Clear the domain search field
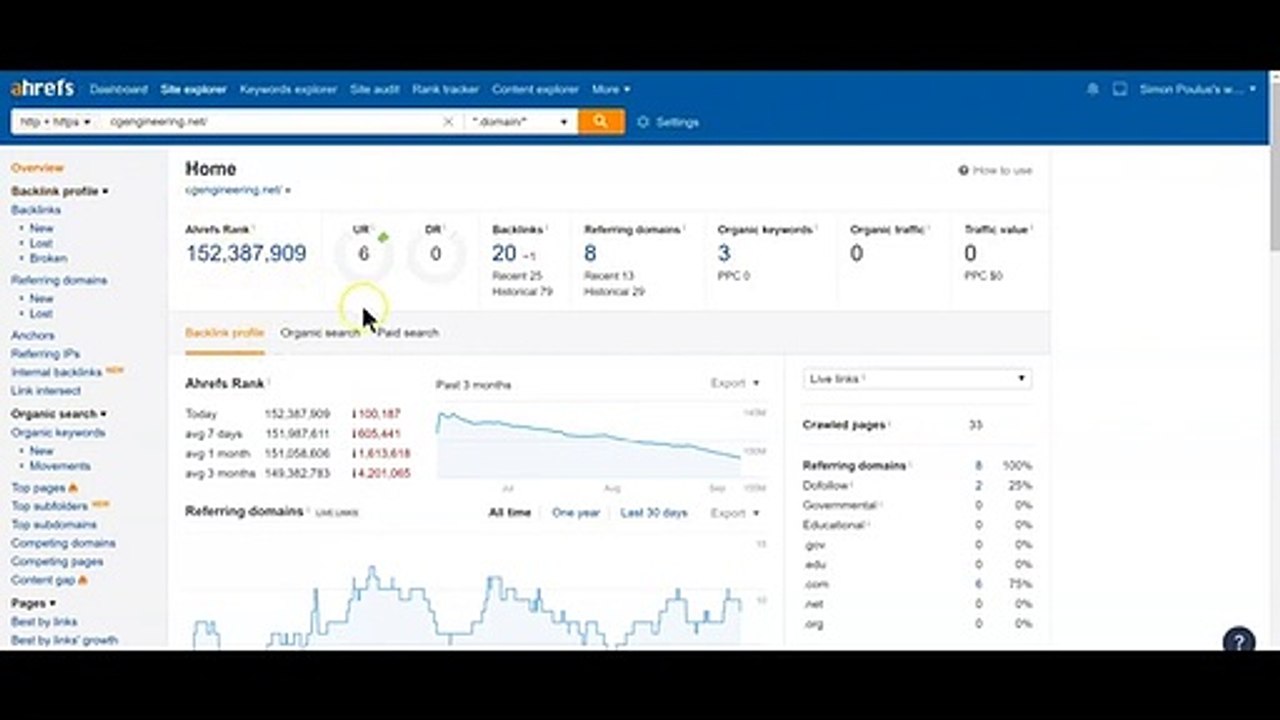The height and width of the screenshot is (720, 1280). click(x=448, y=122)
